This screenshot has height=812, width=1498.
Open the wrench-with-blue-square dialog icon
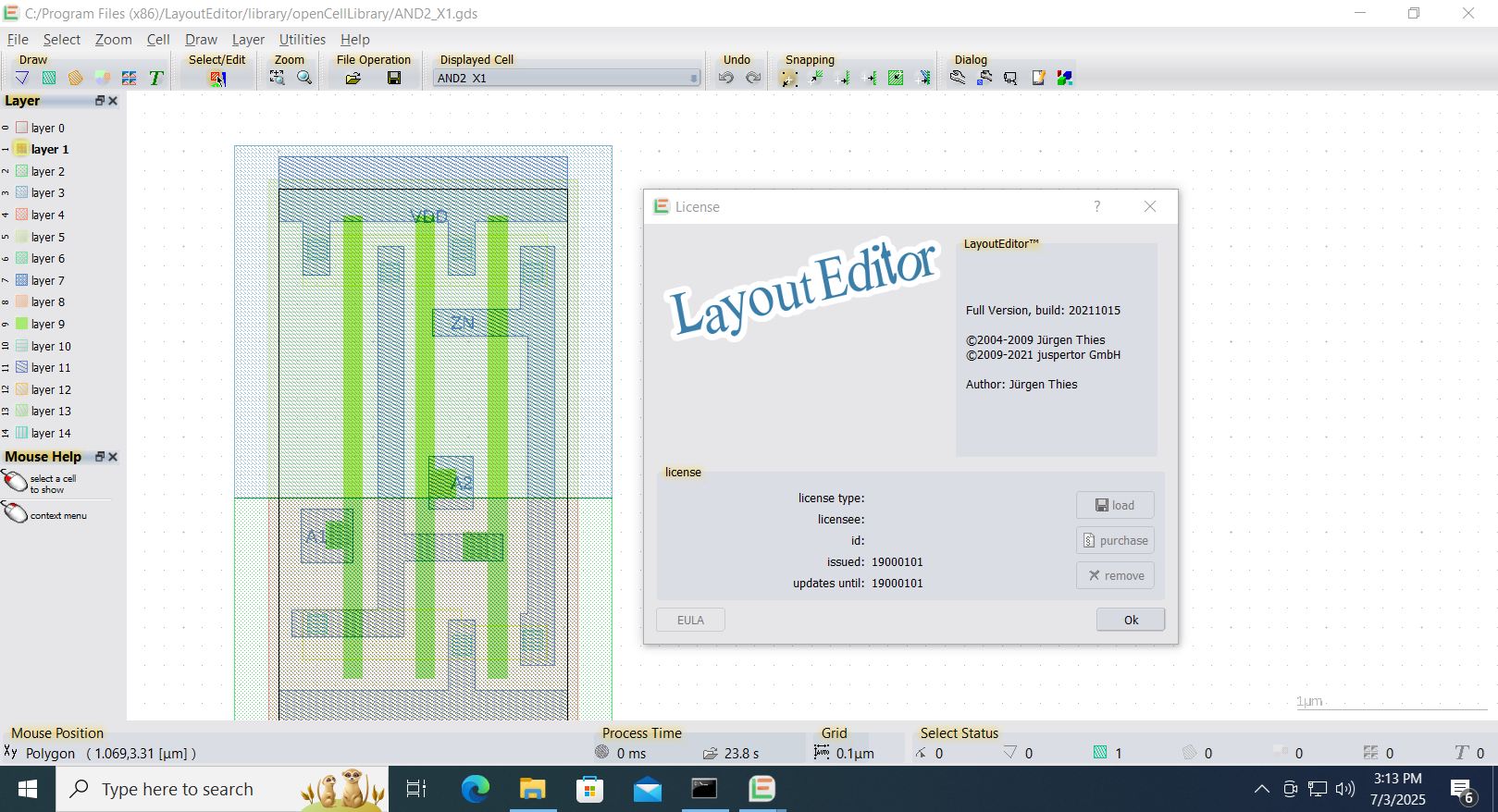[x=984, y=78]
